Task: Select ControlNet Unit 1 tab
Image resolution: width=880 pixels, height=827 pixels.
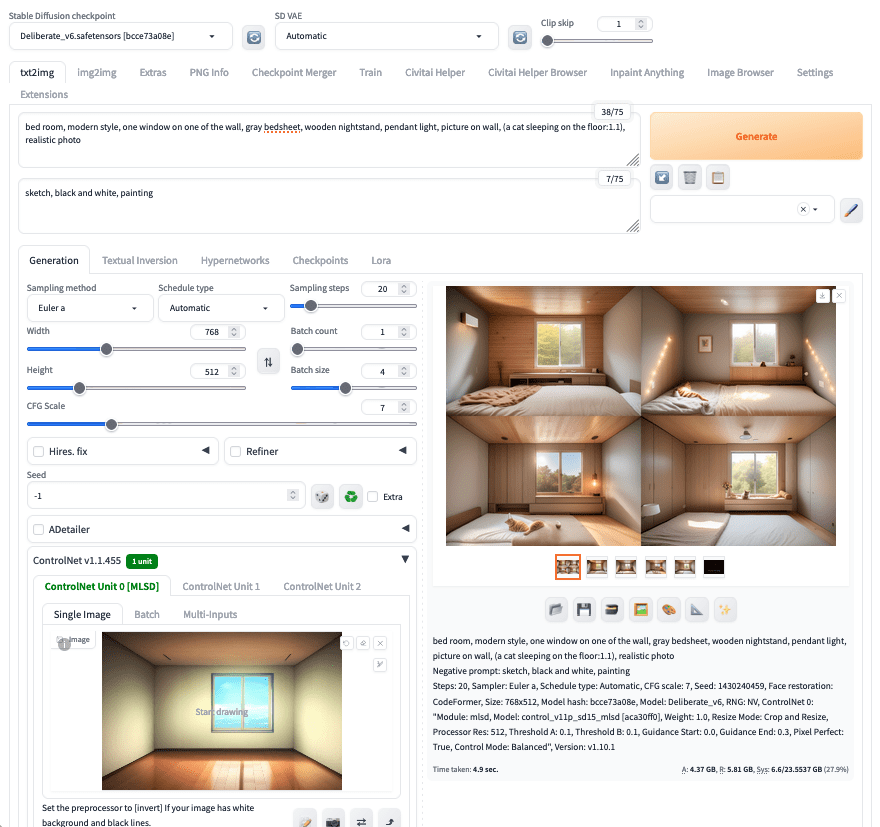Action: pos(221,586)
